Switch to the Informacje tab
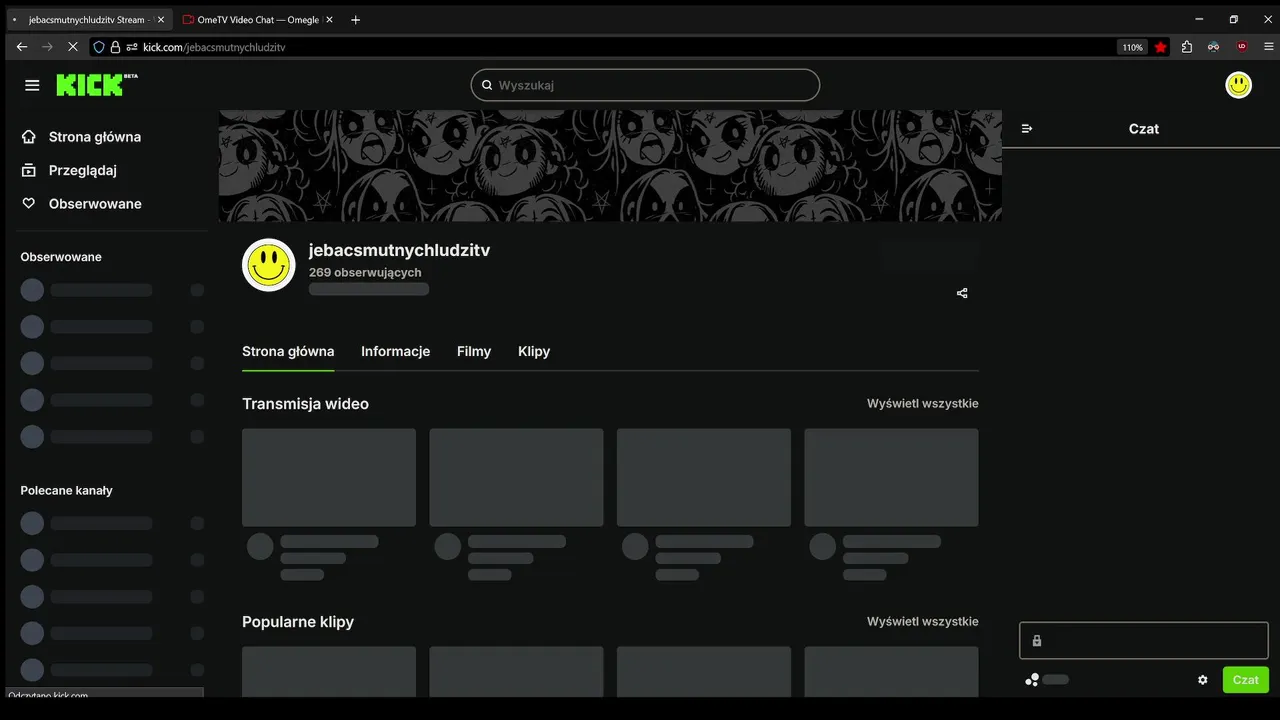 click(395, 351)
